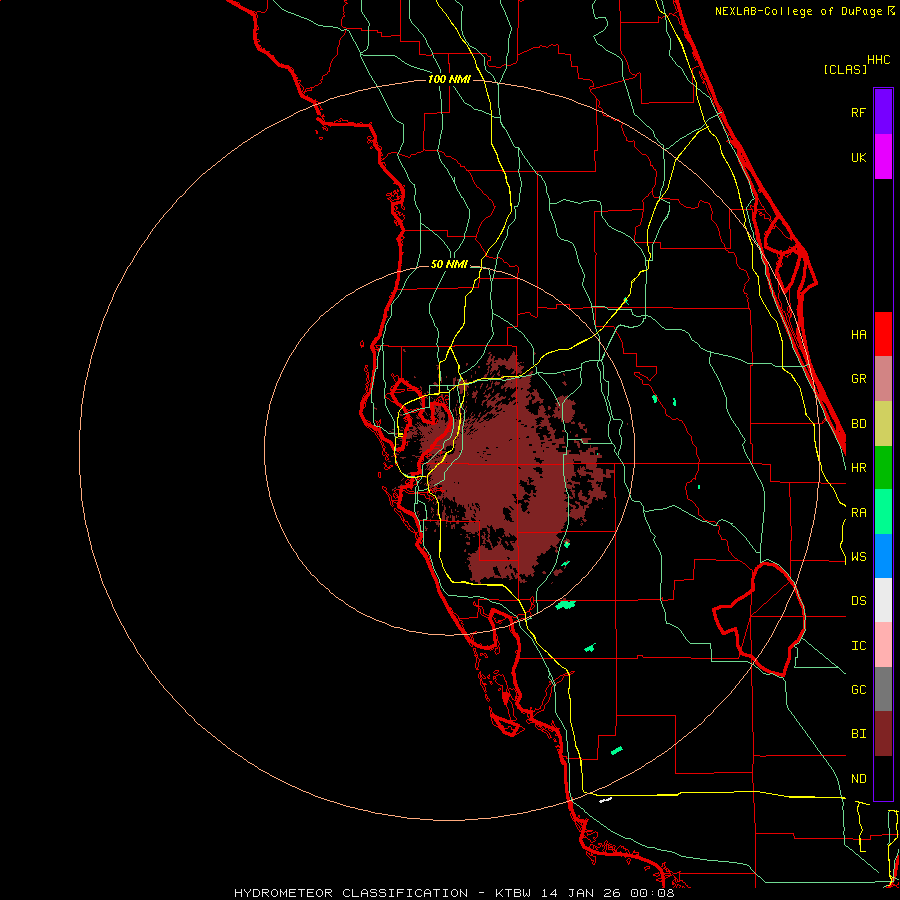Click the HA legend label

pos(858,335)
